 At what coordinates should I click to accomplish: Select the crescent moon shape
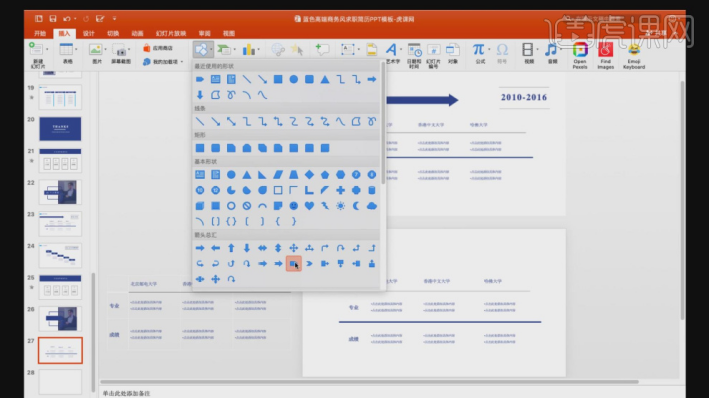pyautogui.click(x=356, y=206)
